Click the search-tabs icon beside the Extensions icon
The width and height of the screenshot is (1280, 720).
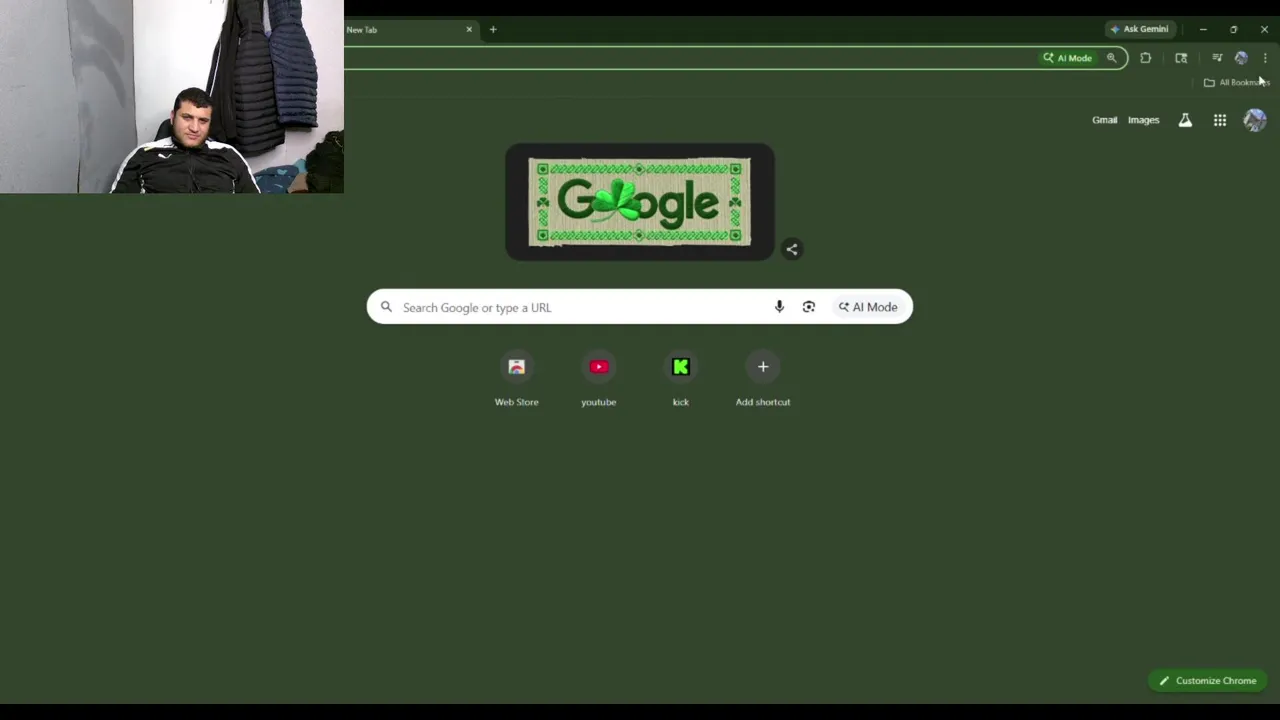(1181, 58)
